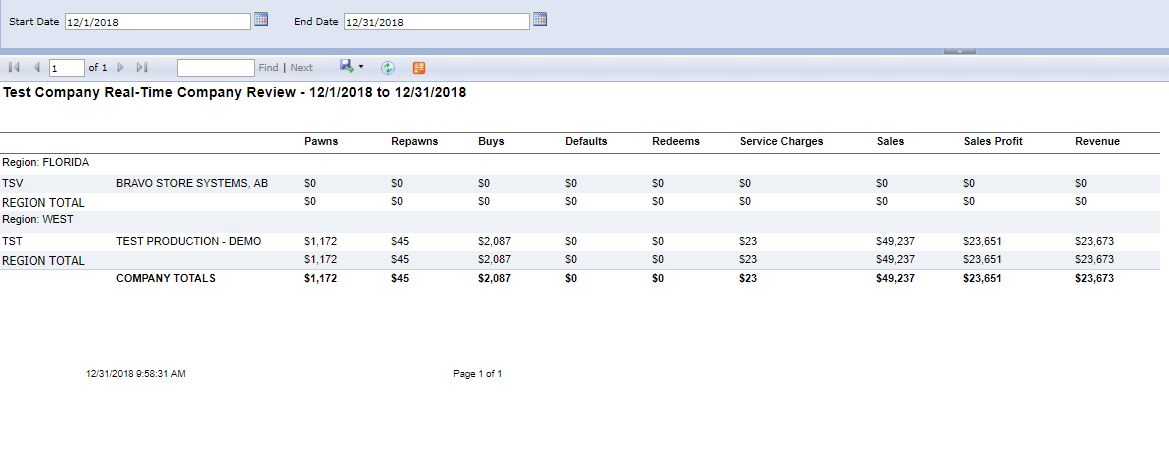Click the Redeems column header
This screenshot has height=463, width=1169.
(x=675, y=142)
